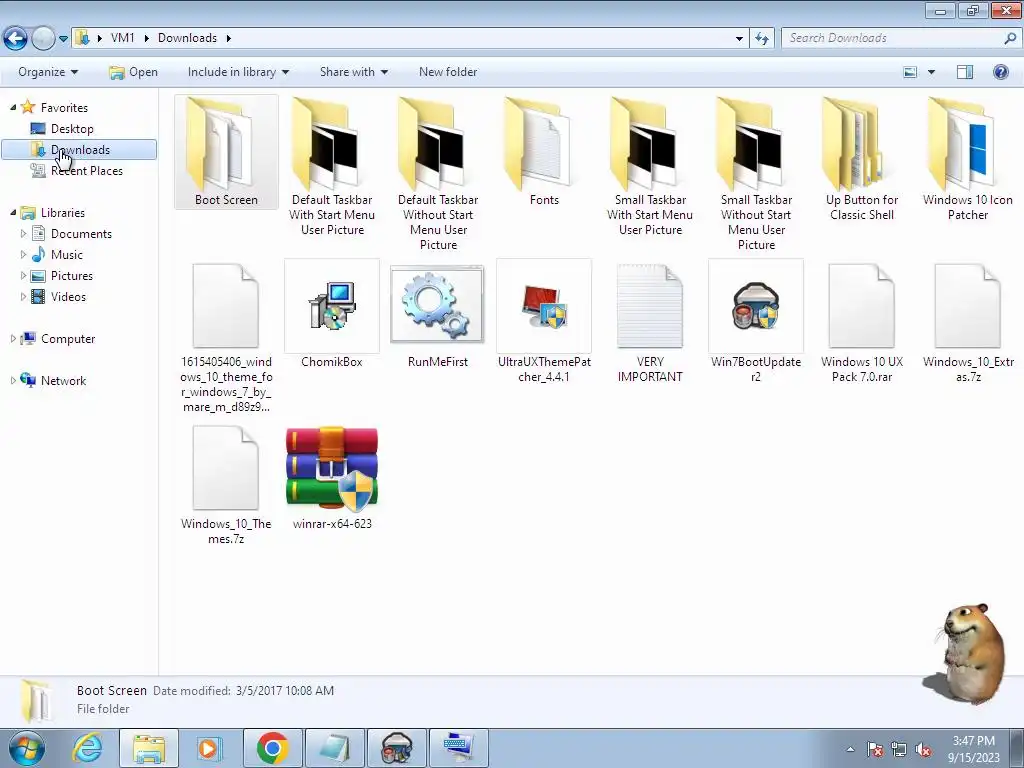
Task: Open Small Taskbar With Start Menu User Picture folder
Action: (x=650, y=167)
